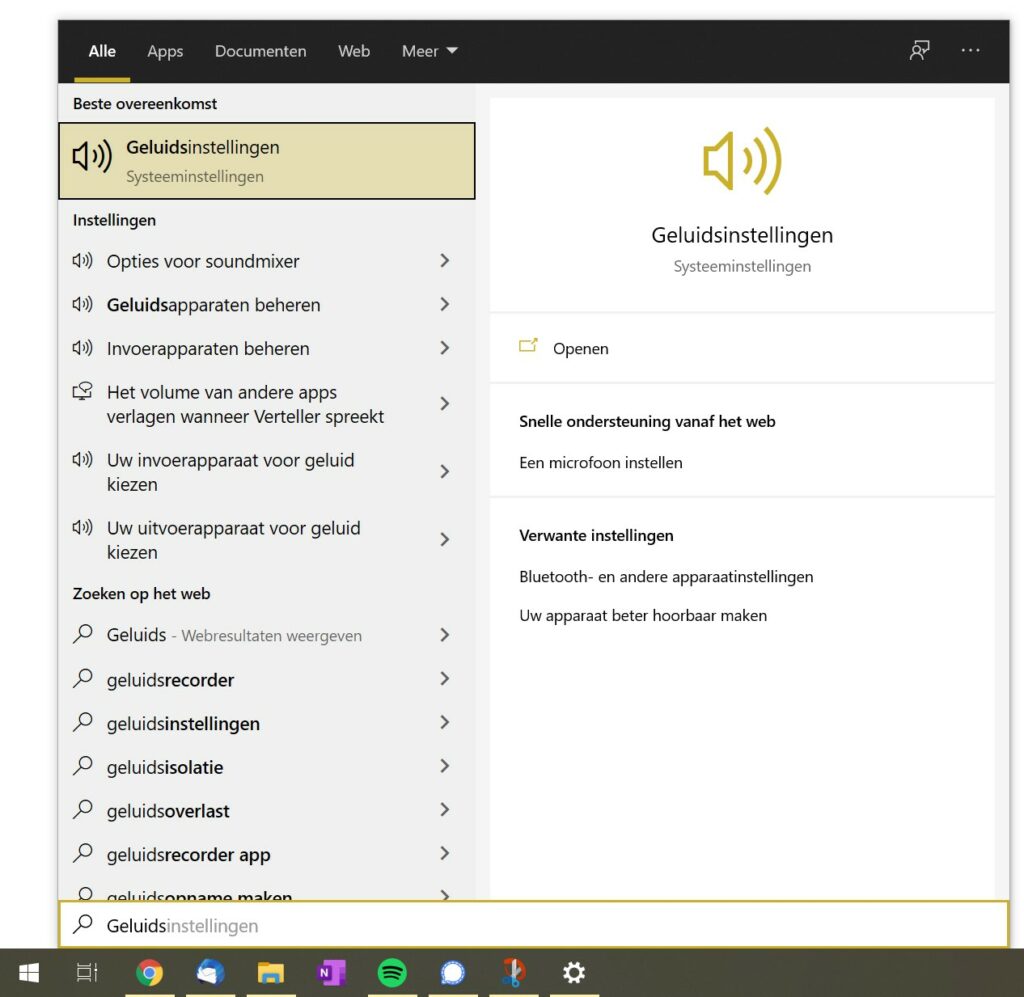
Task: Switch to the Apps tab
Action: tap(165, 51)
